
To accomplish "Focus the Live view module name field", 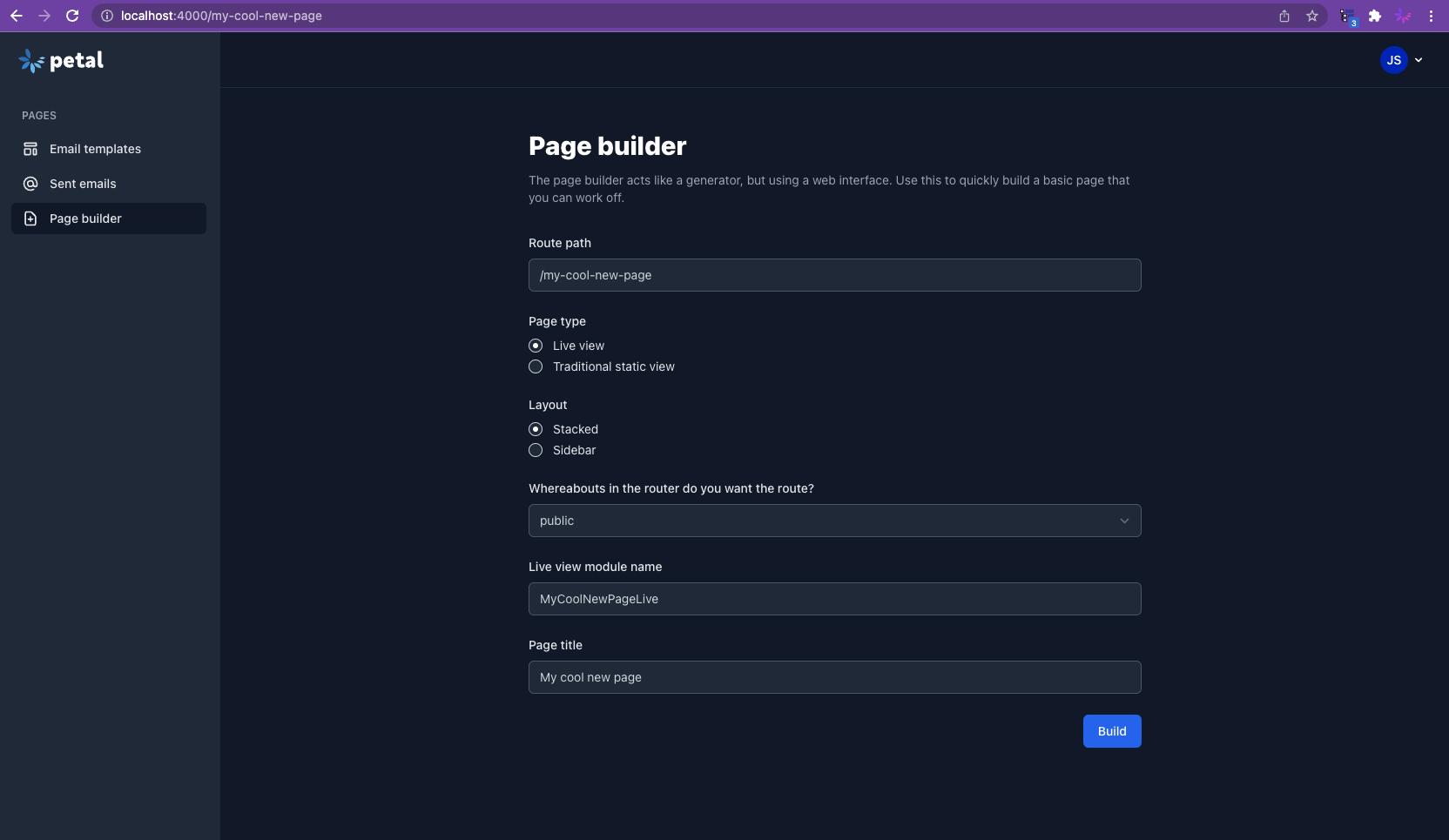I will click(834, 599).
